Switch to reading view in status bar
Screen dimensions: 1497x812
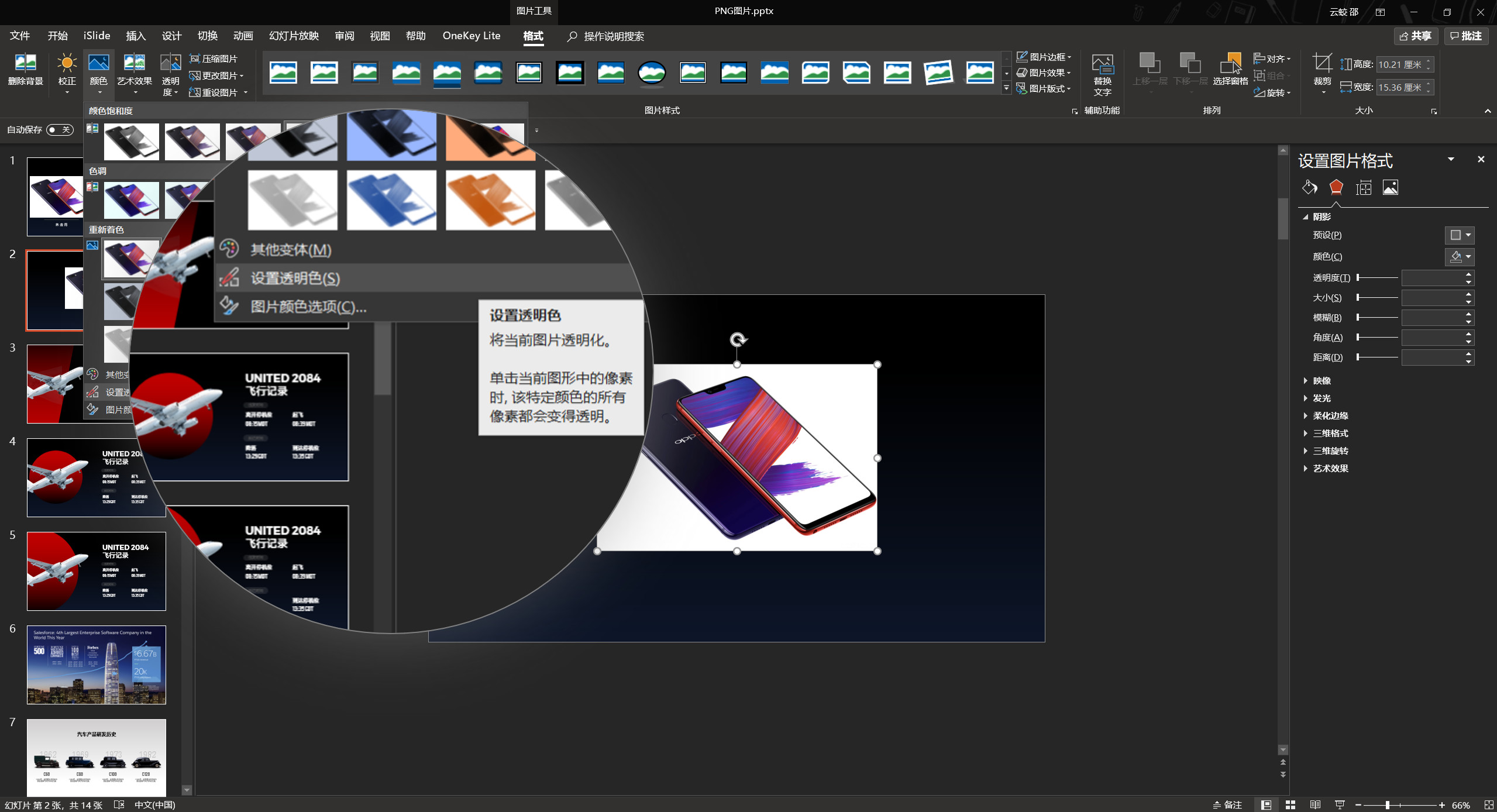coord(1315,805)
